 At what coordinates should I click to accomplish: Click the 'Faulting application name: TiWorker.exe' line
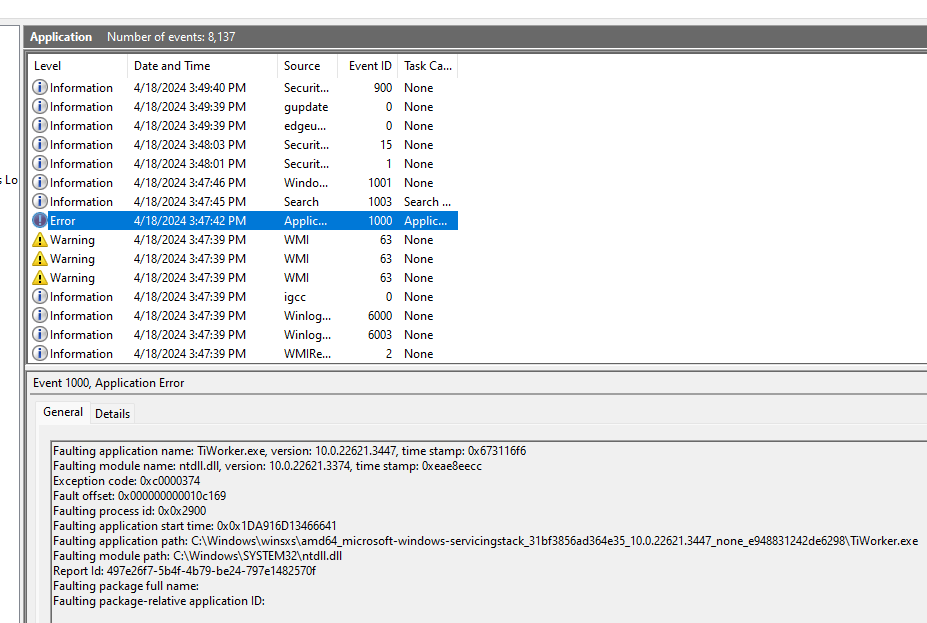pos(290,451)
